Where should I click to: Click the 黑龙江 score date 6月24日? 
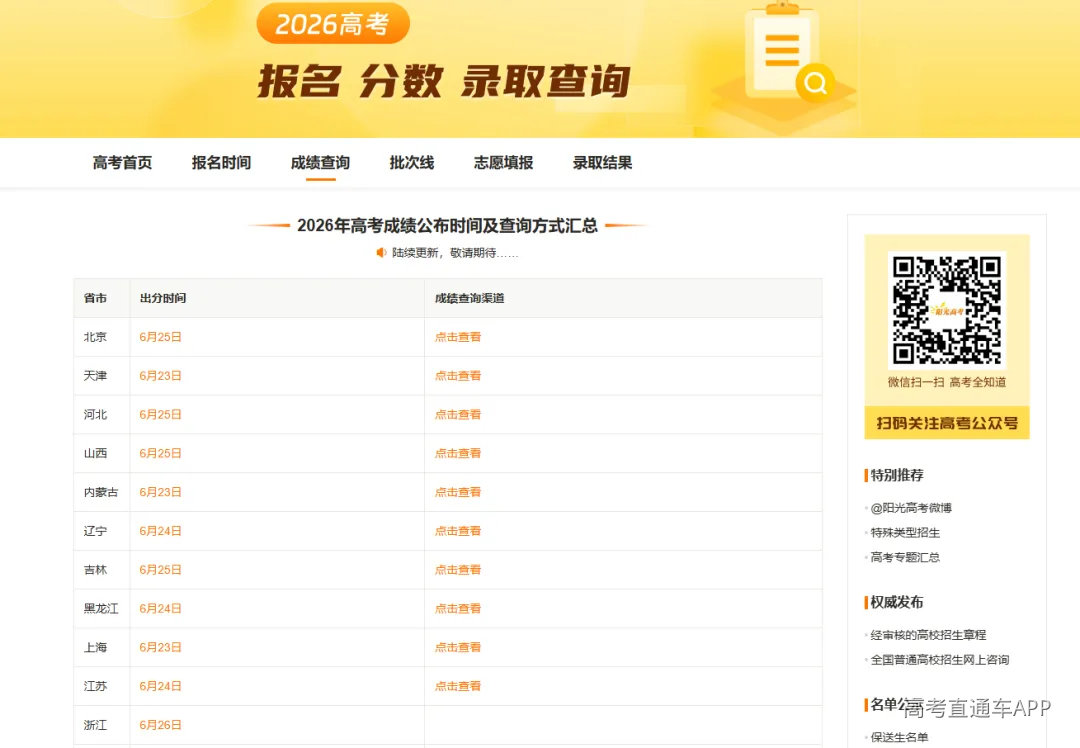click(160, 608)
